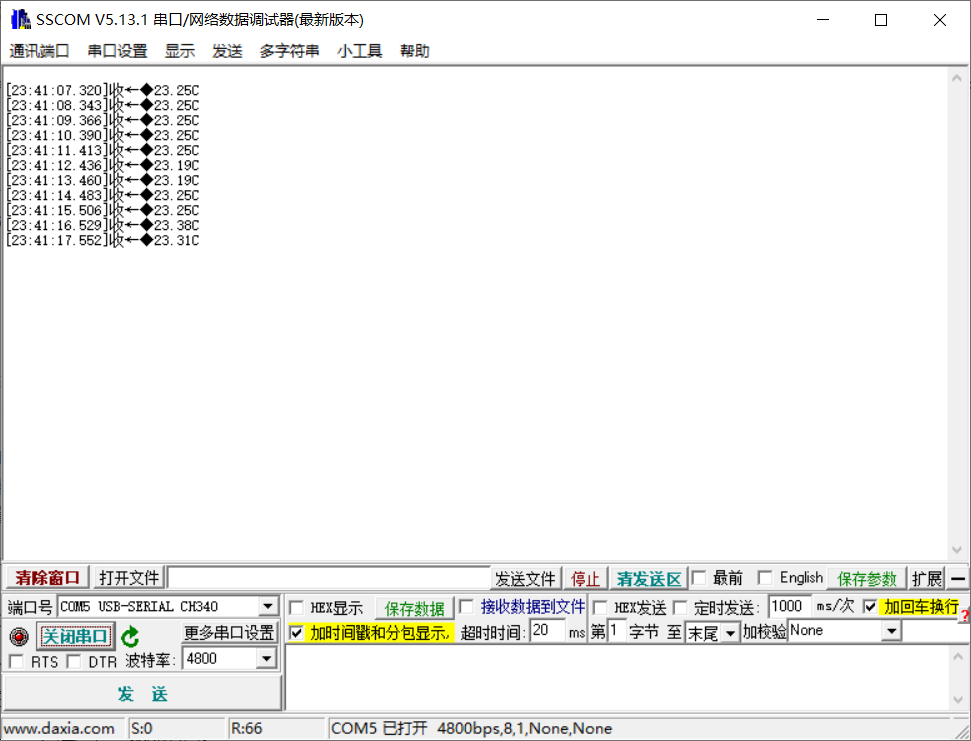Click the 发送文件 send file button
Image resolution: width=971 pixels, height=741 pixels.
[x=524, y=577]
